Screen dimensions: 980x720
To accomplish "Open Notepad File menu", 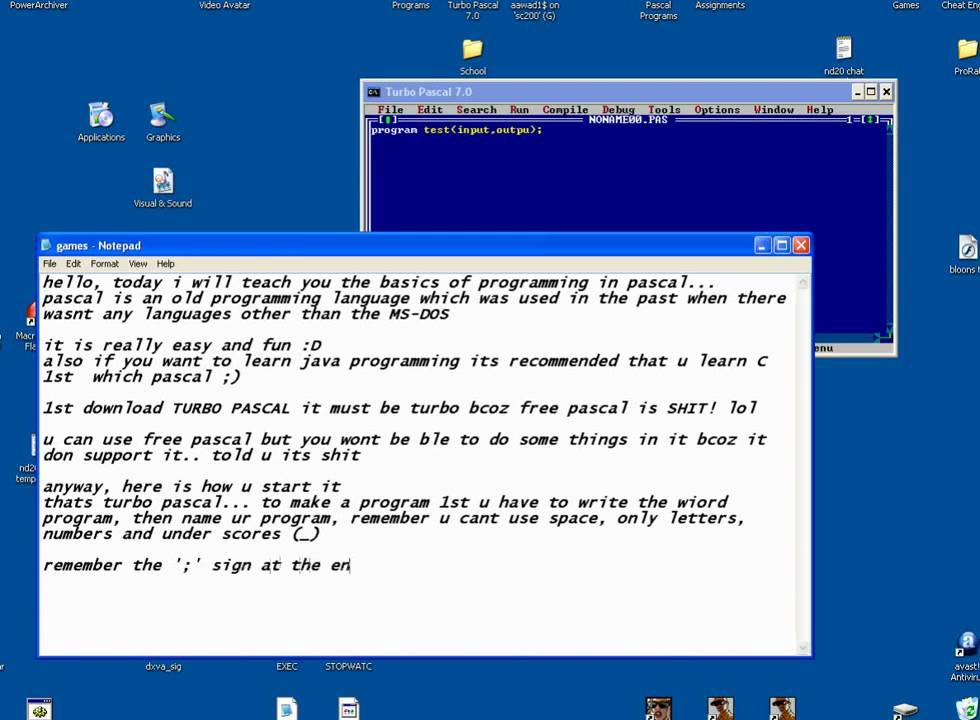I will [49, 264].
